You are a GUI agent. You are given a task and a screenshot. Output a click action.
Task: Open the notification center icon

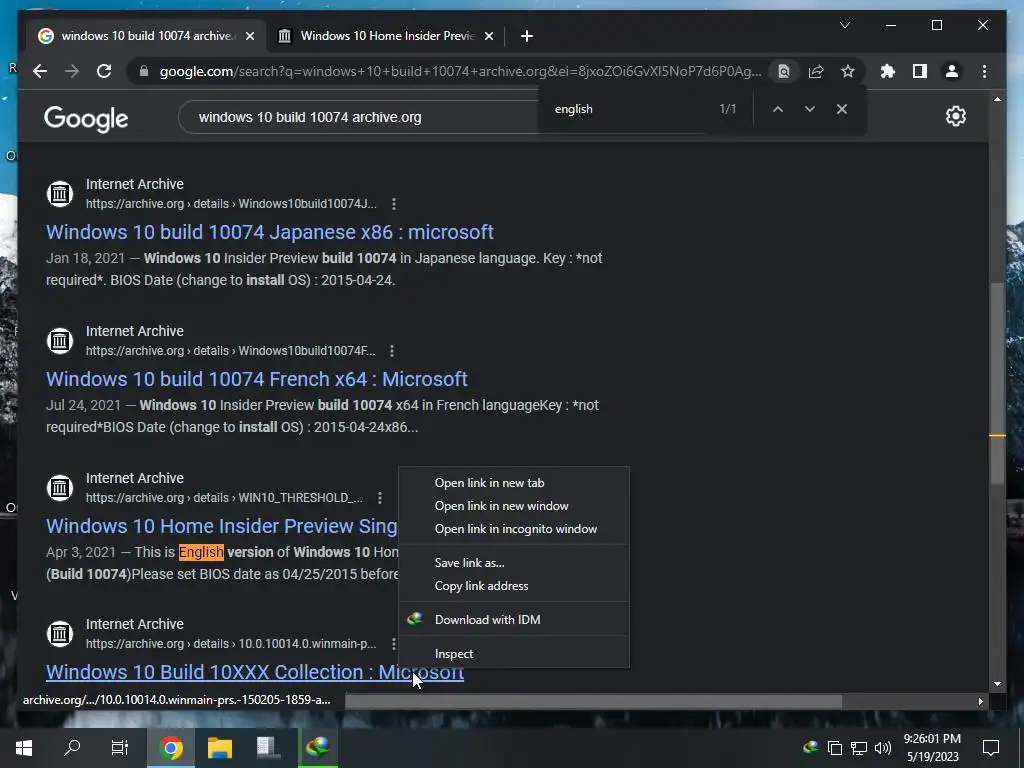click(991, 748)
